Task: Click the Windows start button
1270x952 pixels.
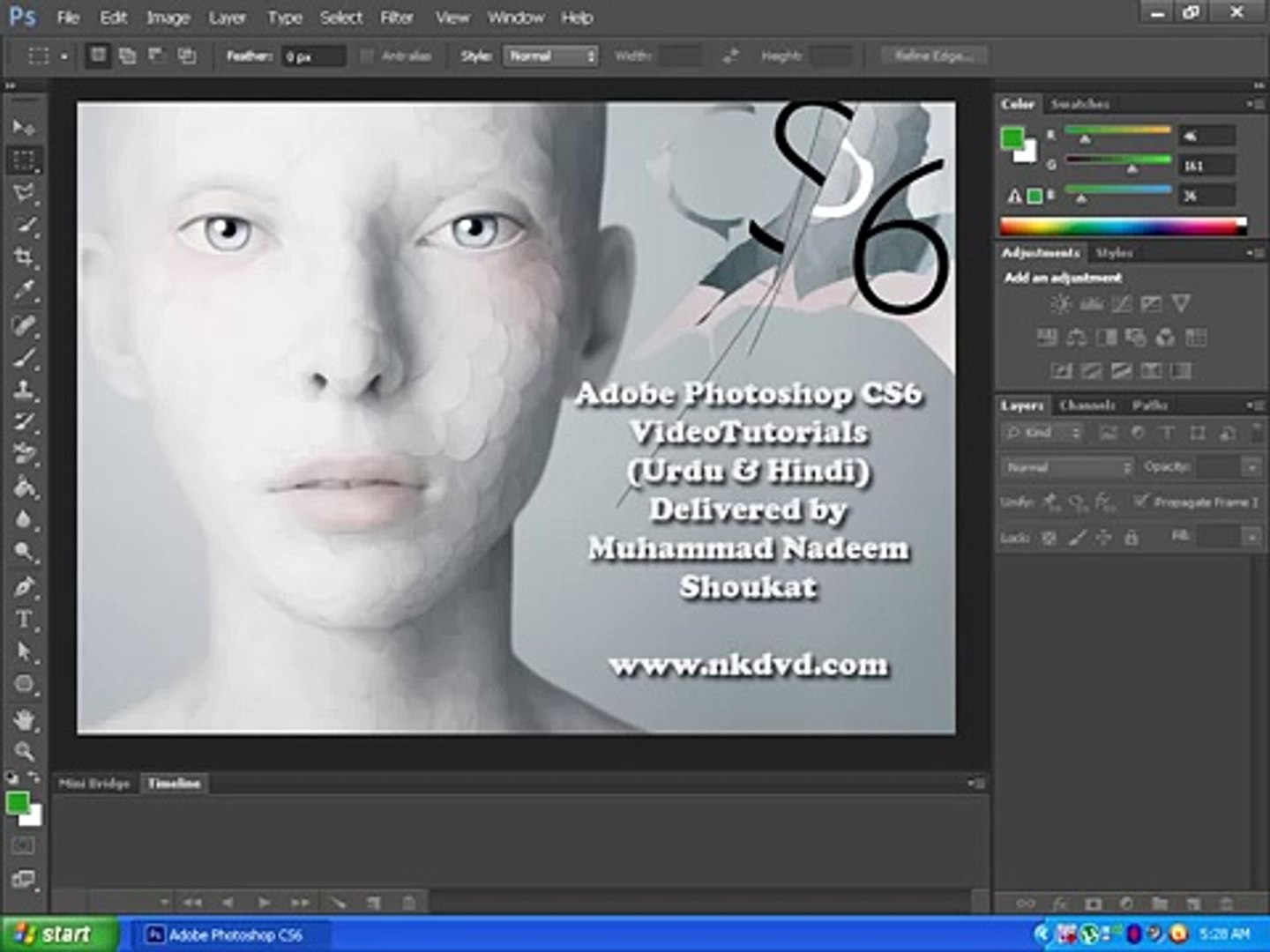Action: click(58, 933)
